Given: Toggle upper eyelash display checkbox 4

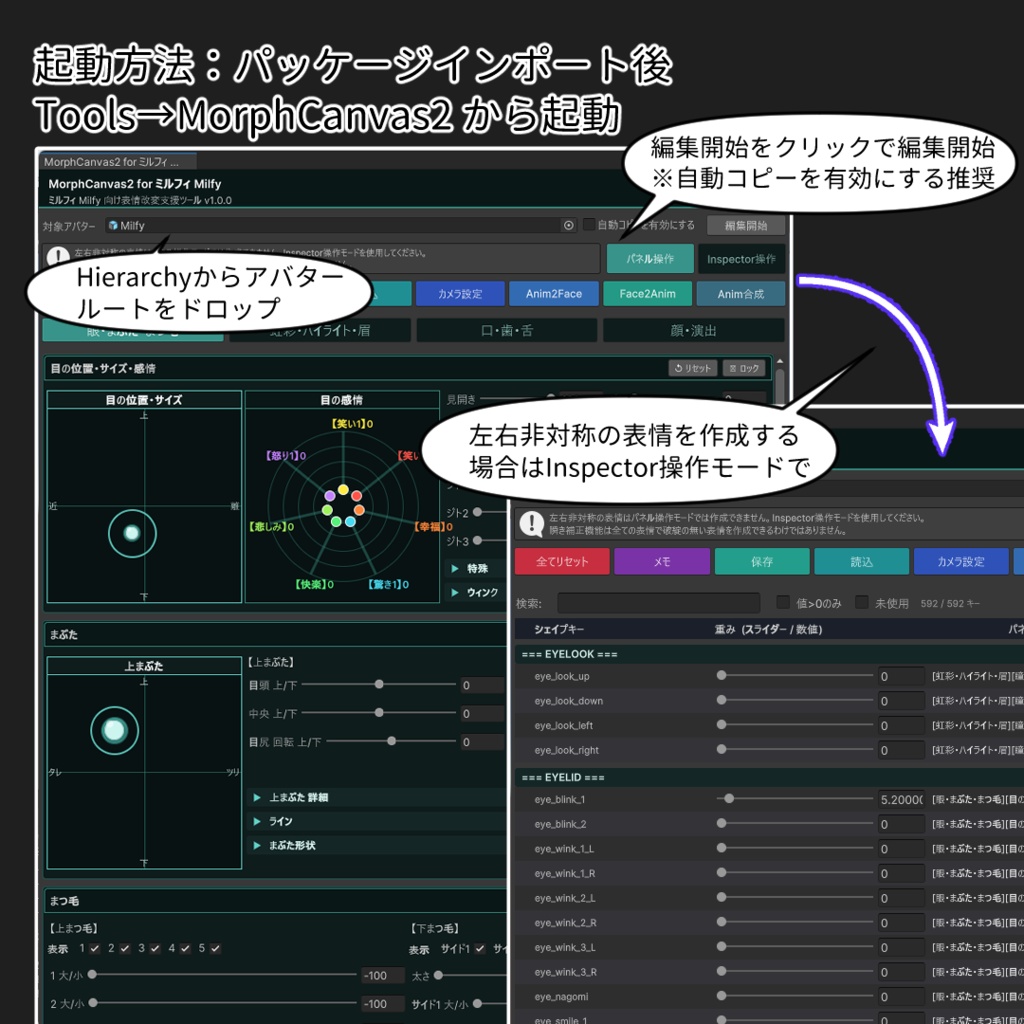Looking at the screenshot, I should pos(185,948).
